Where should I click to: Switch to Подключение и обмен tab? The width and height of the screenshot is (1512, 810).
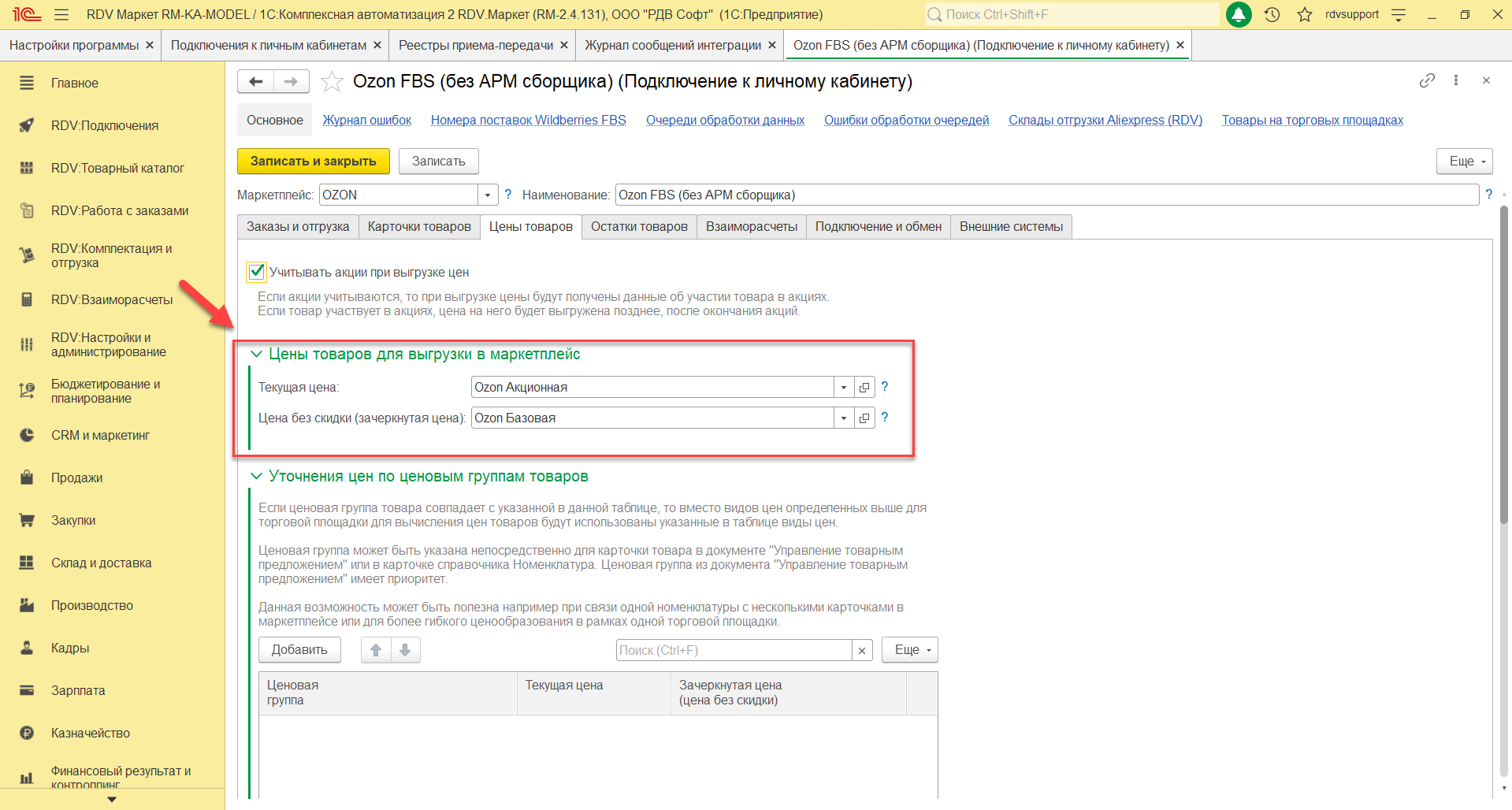(879, 227)
